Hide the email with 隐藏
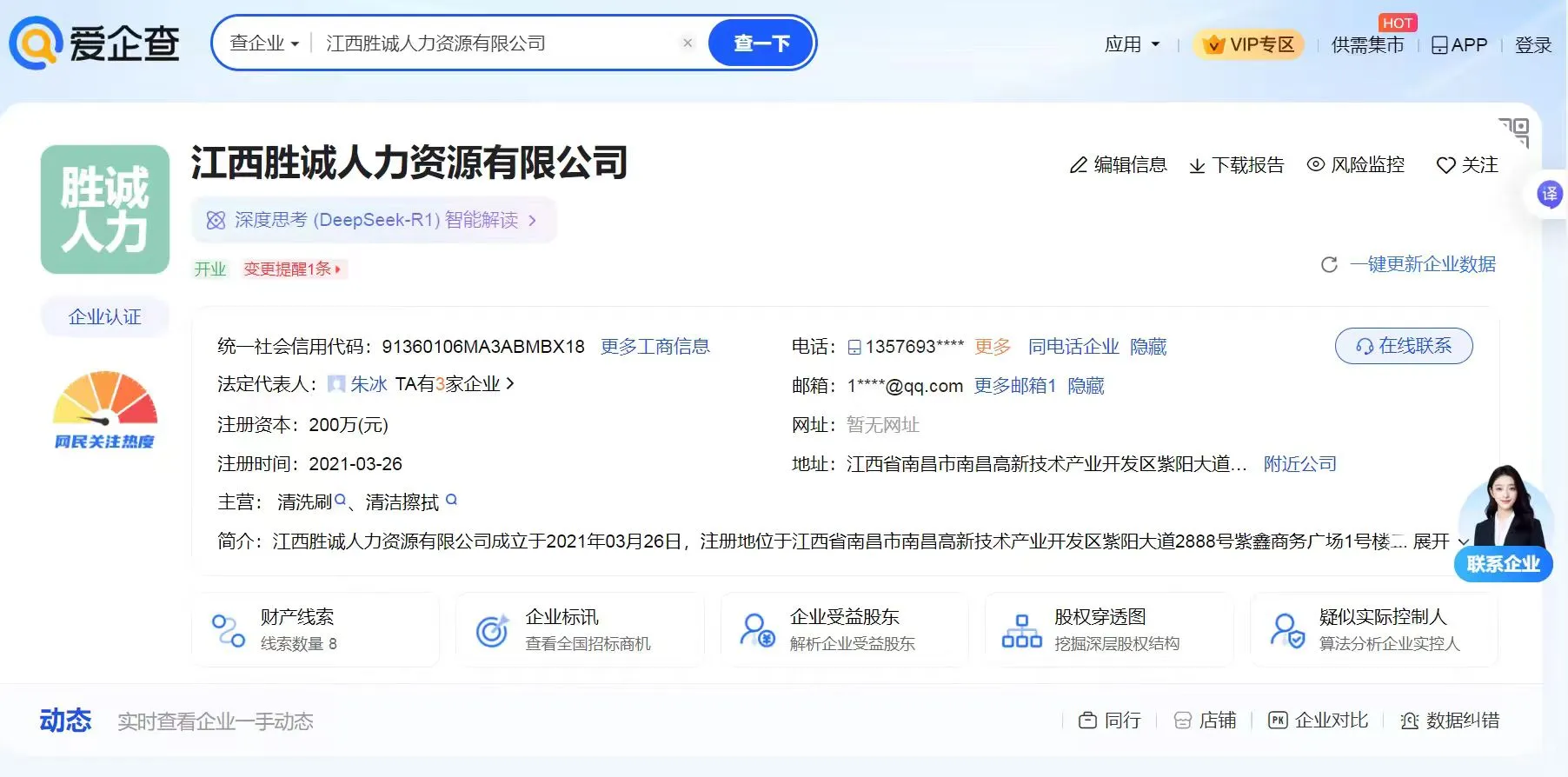 point(1086,386)
